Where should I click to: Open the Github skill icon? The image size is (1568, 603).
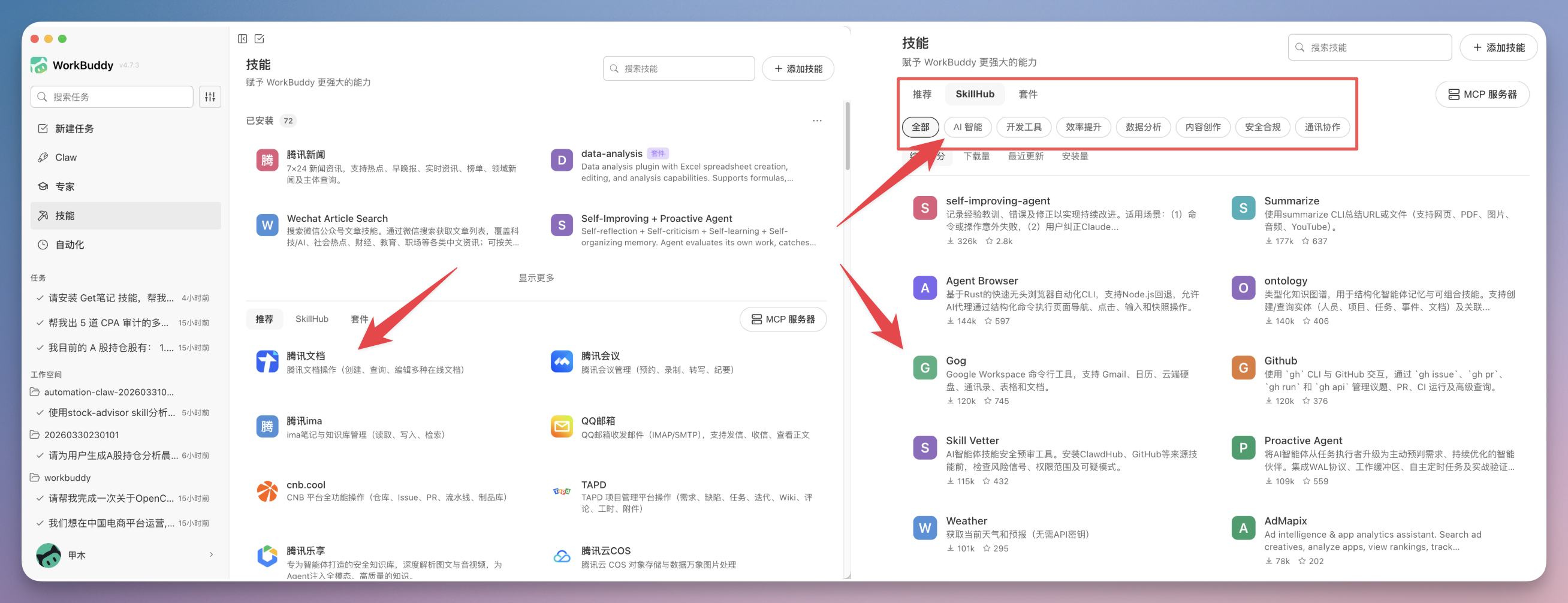[x=1243, y=368]
